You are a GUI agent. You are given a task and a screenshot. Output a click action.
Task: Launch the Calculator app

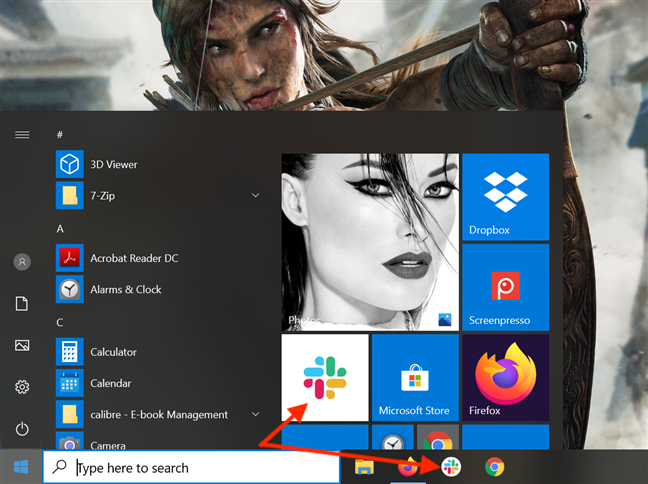click(159, 352)
